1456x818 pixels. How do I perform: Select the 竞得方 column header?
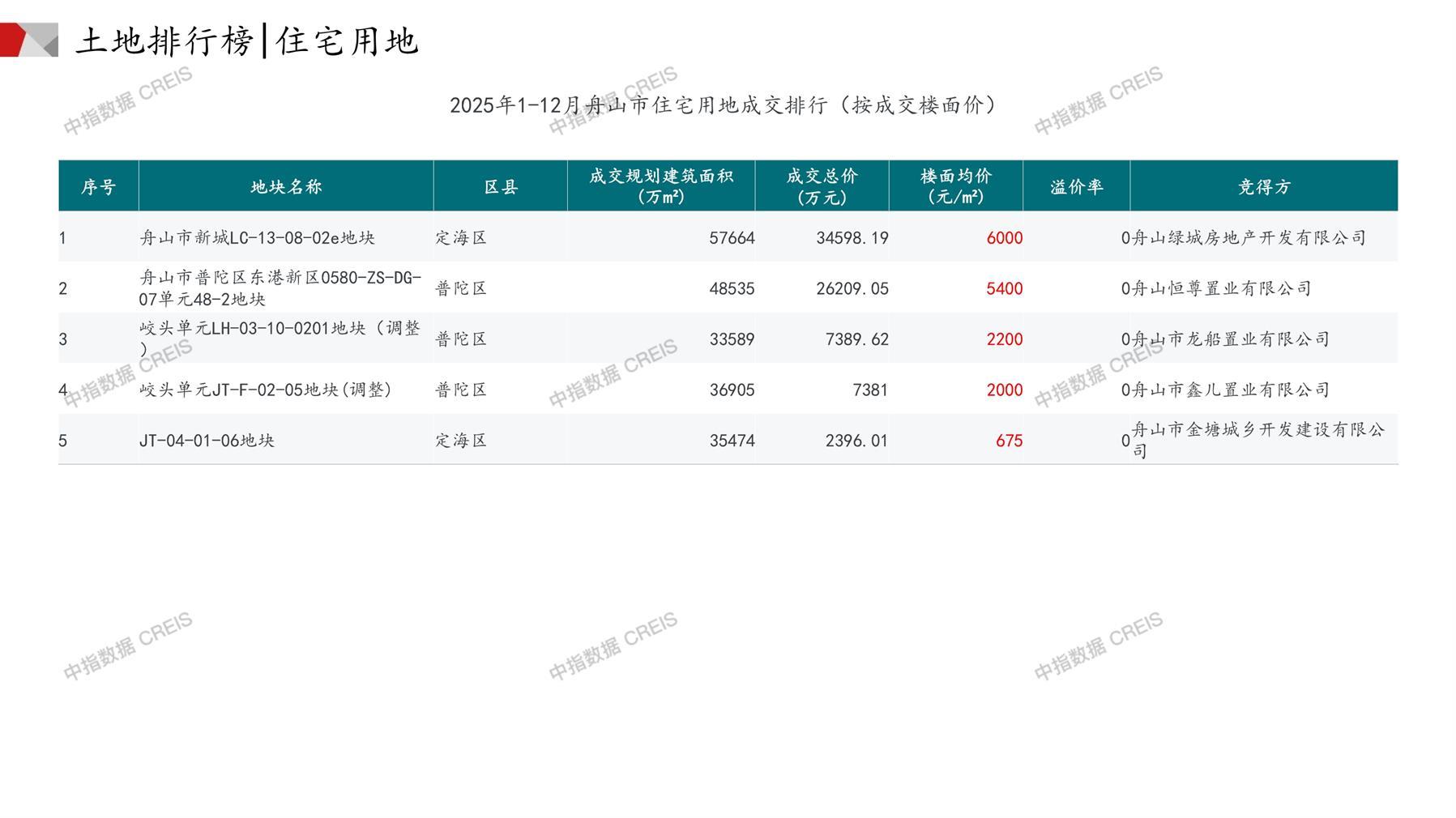(1263, 187)
